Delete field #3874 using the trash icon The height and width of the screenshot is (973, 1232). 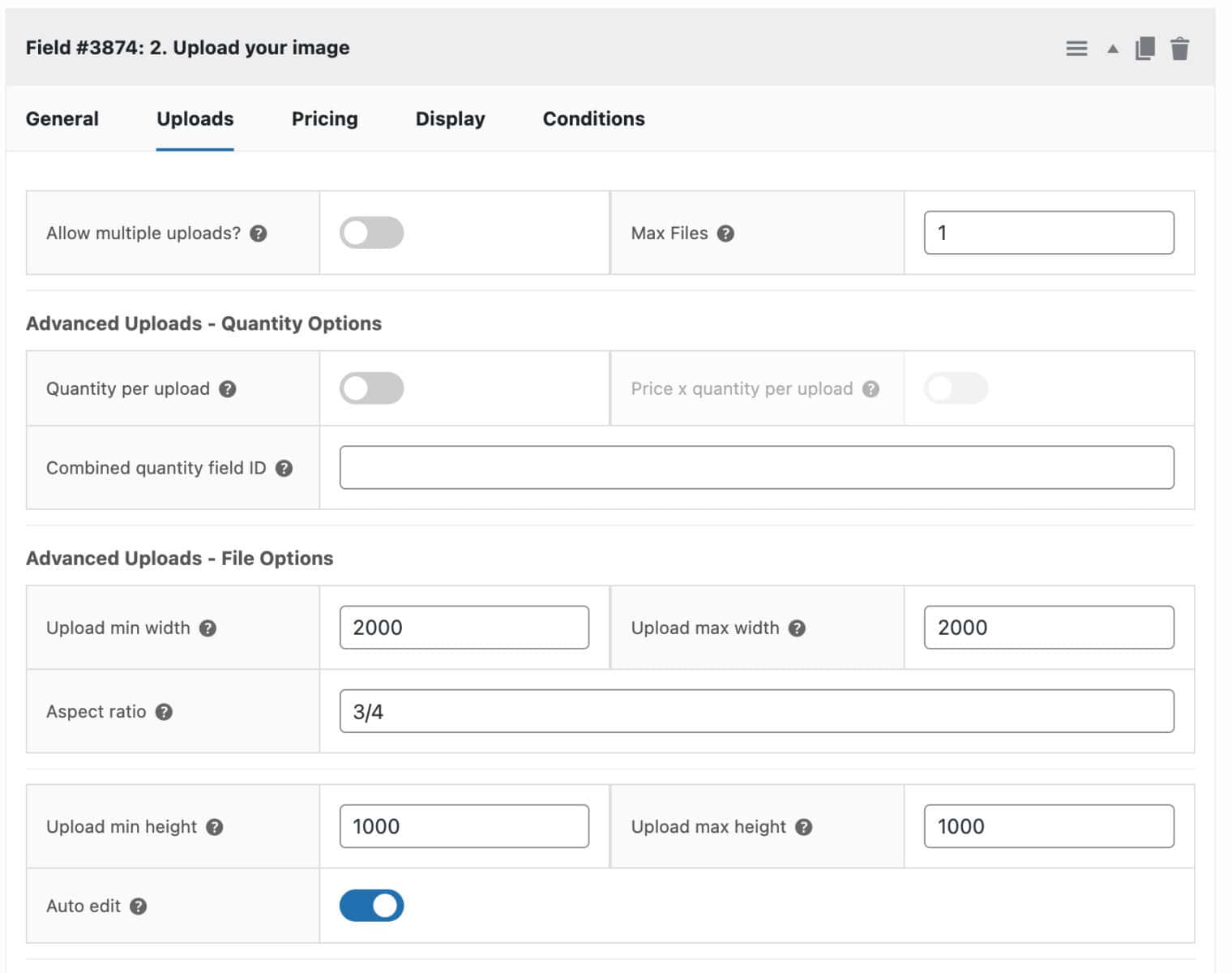tap(1180, 49)
